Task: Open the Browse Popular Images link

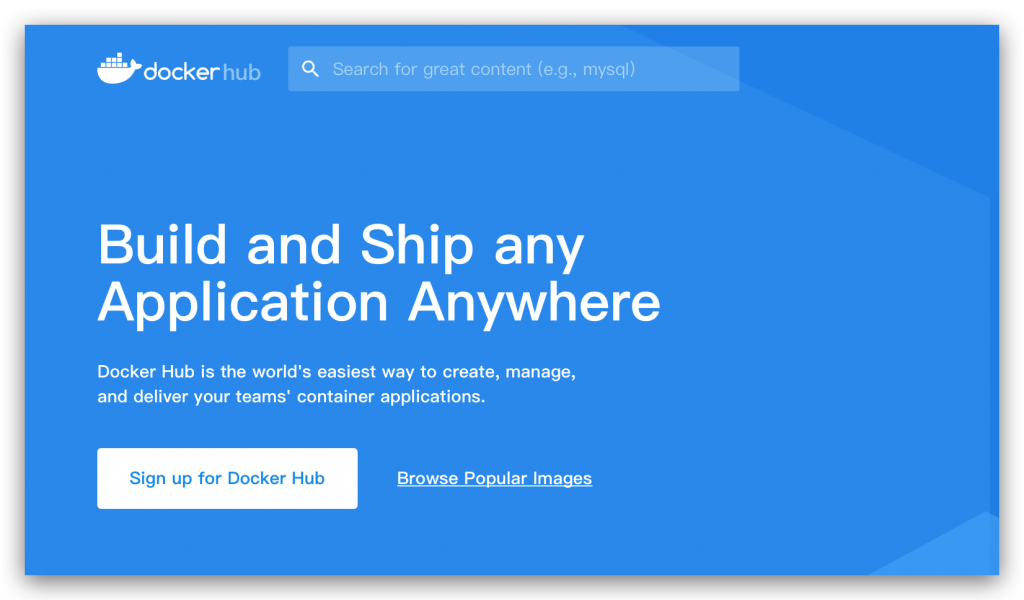Action: pos(494,478)
